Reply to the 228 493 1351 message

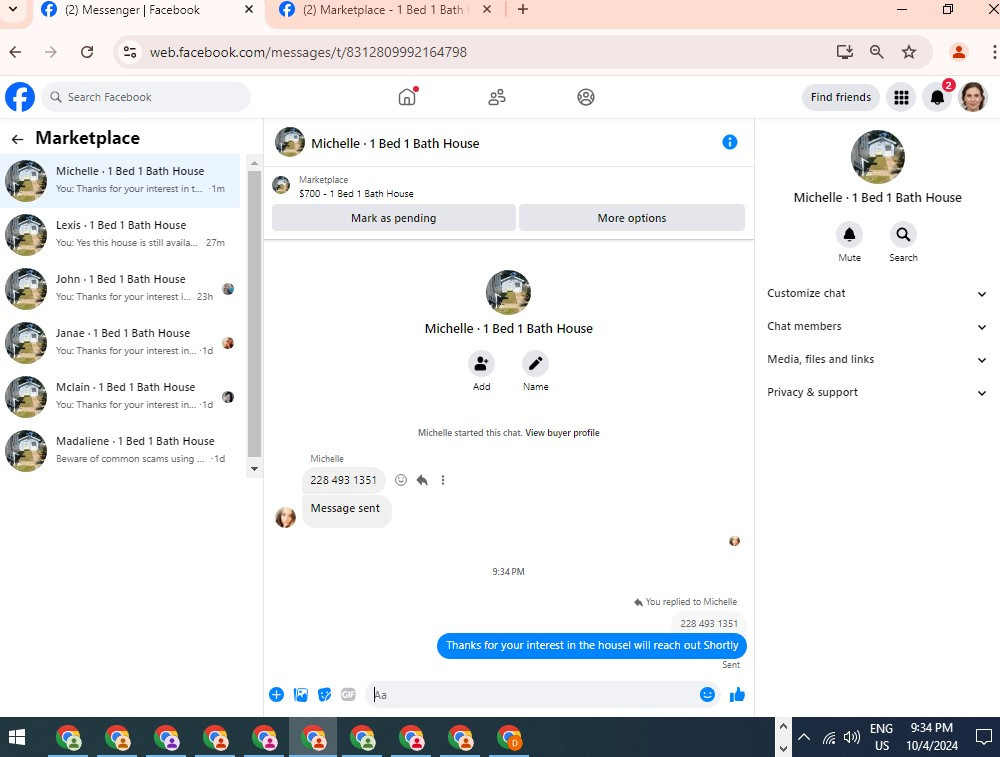pyautogui.click(x=422, y=480)
